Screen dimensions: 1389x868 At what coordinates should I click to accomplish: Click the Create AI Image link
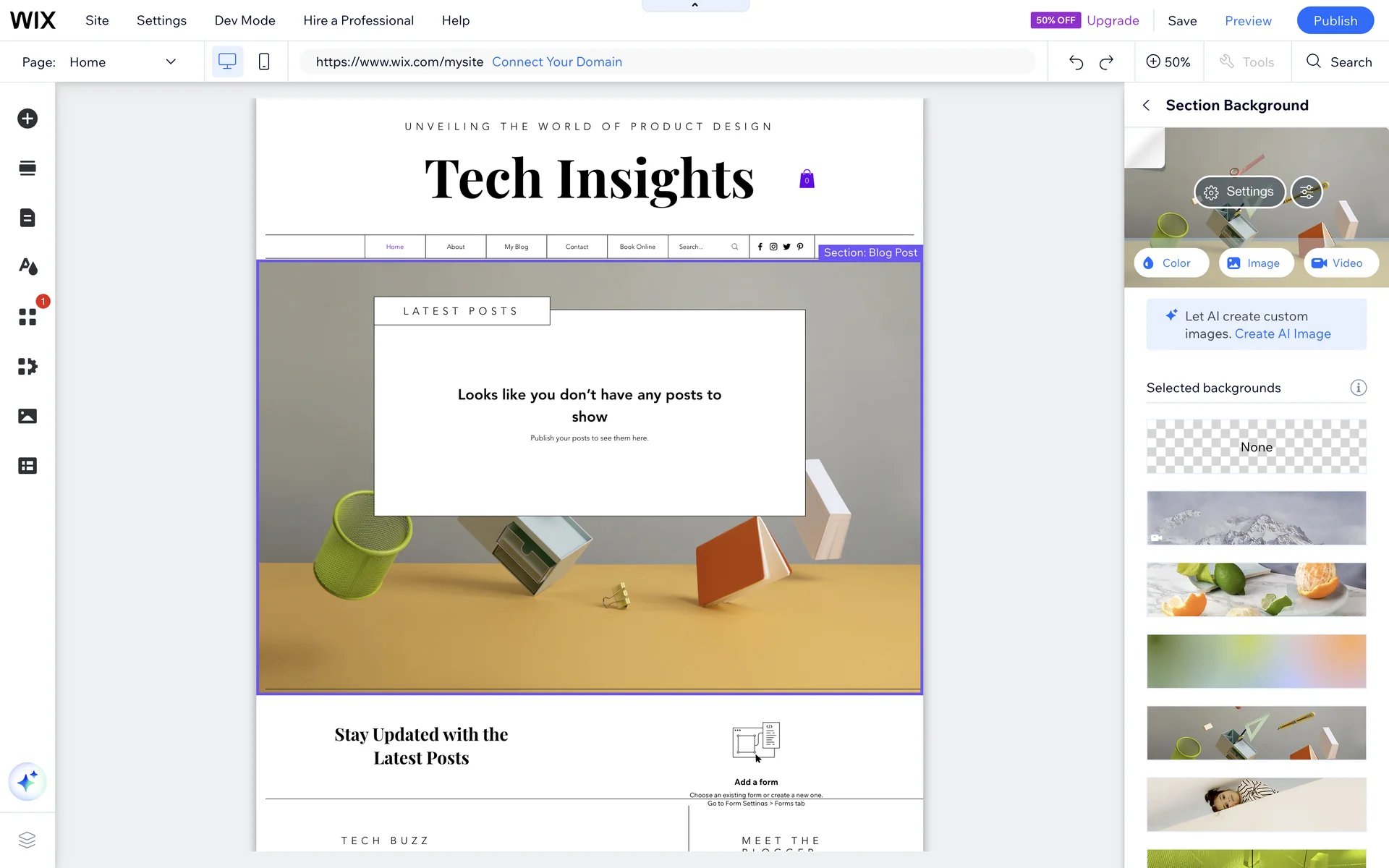coord(1283,333)
